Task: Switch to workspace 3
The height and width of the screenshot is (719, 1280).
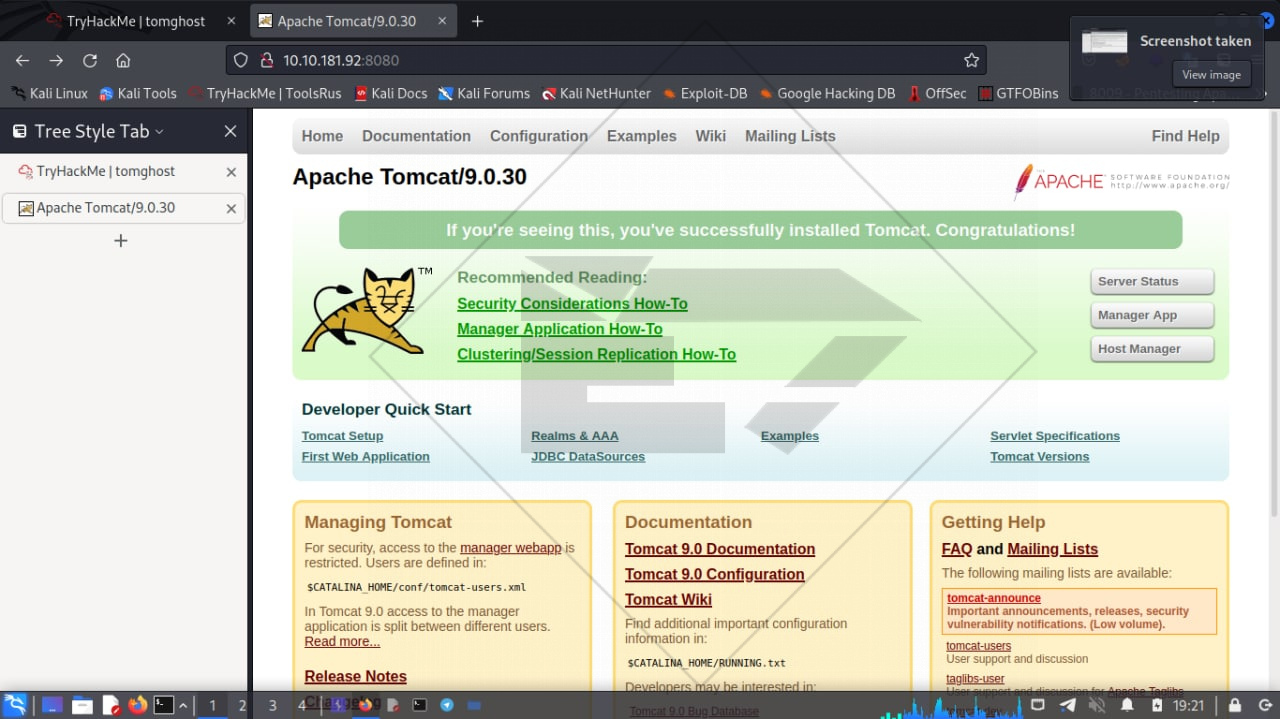Action: tap(272, 705)
